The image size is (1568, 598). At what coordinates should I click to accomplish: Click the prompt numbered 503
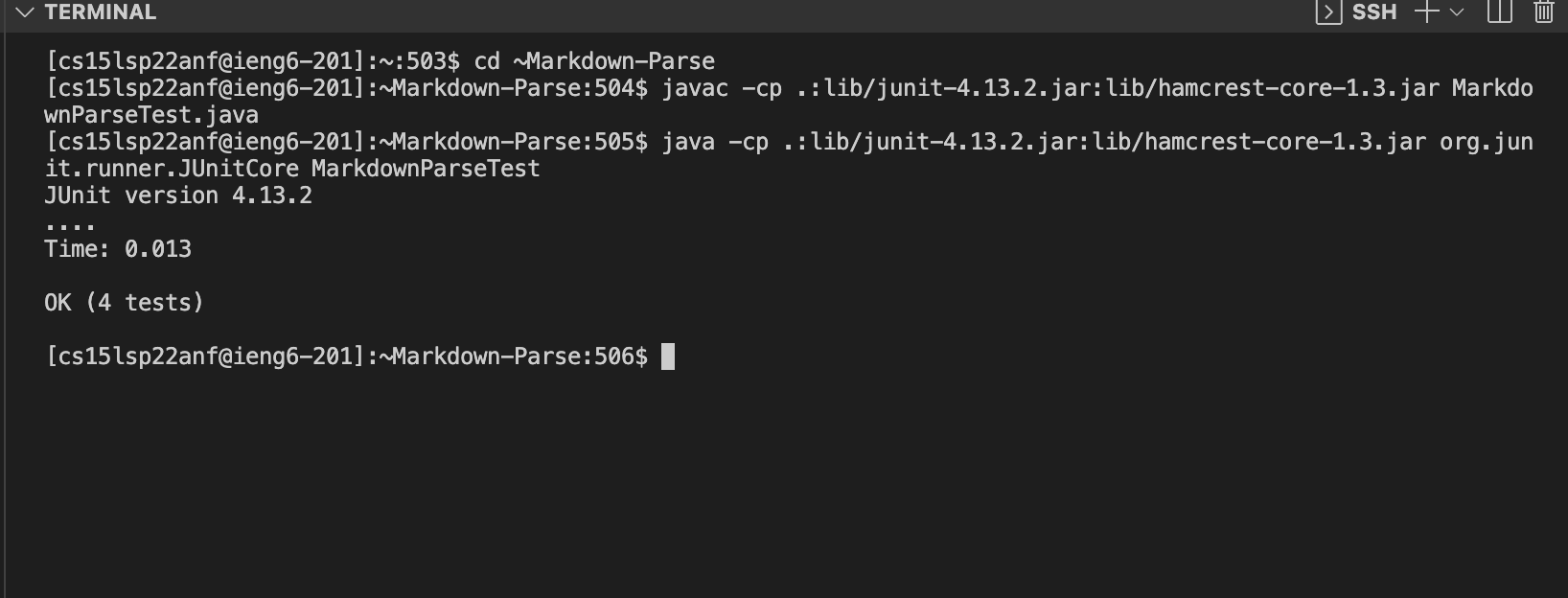[253, 61]
